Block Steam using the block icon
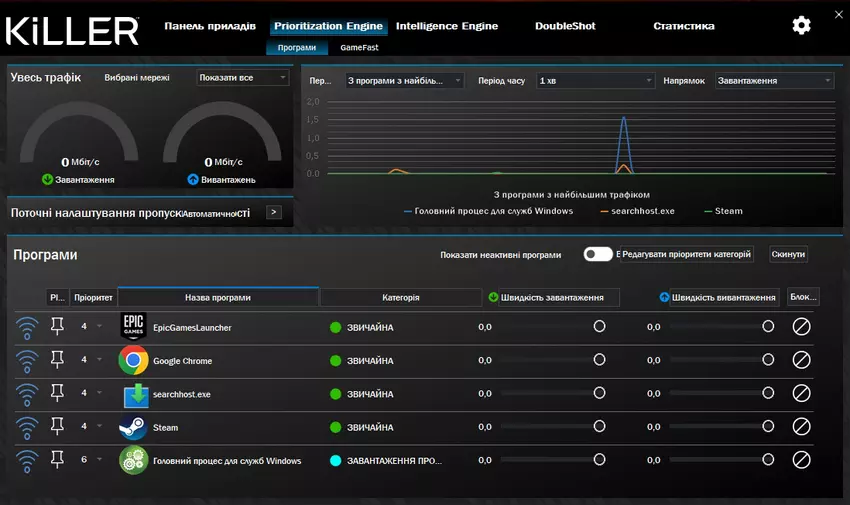 tap(801, 427)
